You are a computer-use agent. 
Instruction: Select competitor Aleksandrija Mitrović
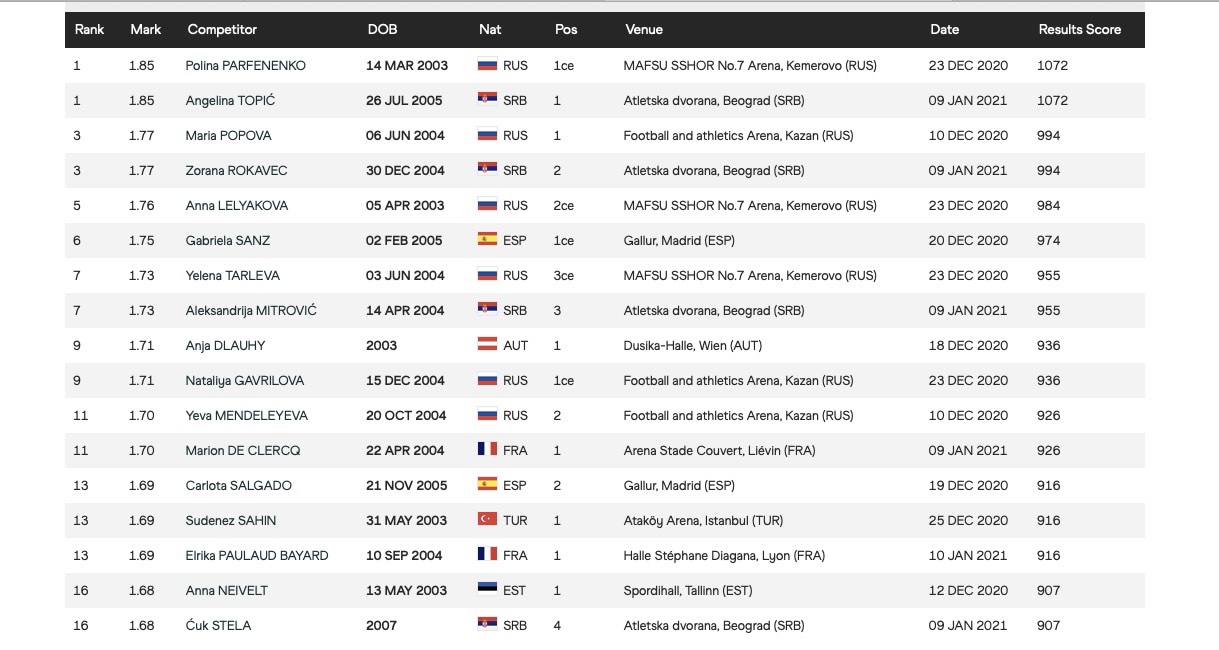pos(251,310)
